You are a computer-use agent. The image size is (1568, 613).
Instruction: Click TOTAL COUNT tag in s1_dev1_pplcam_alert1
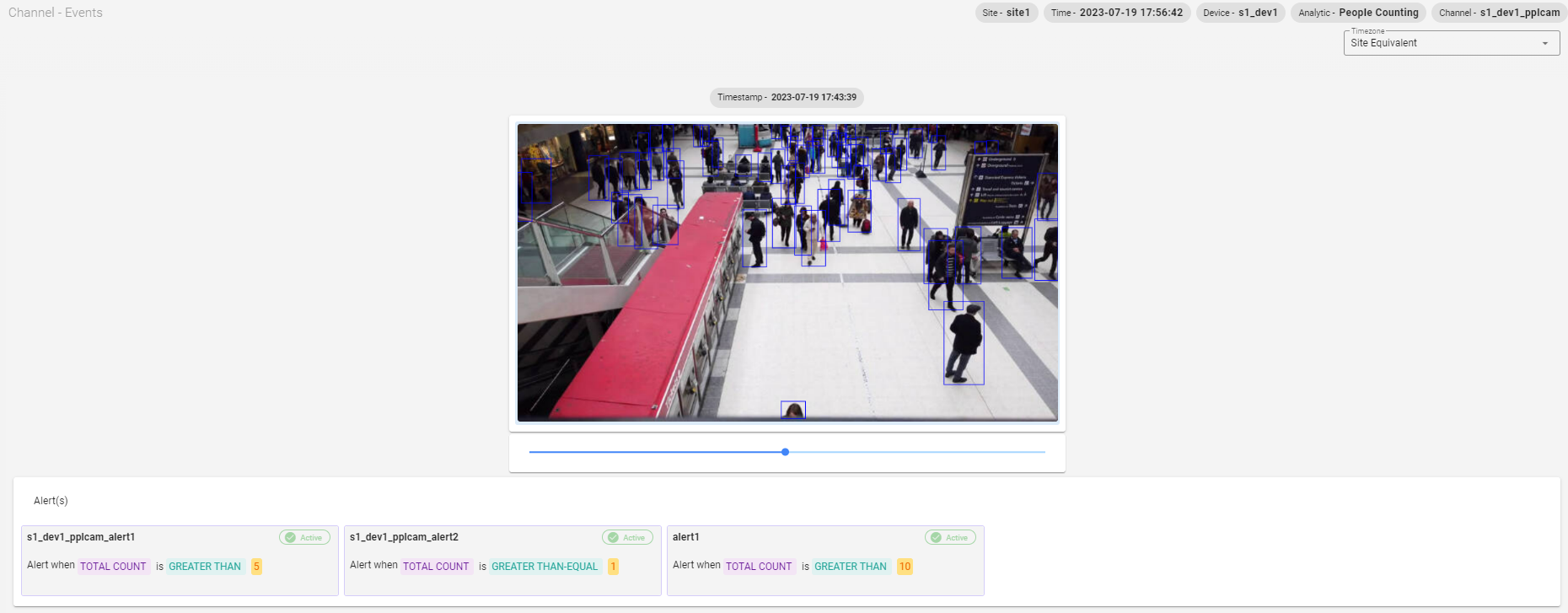pyautogui.click(x=113, y=567)
